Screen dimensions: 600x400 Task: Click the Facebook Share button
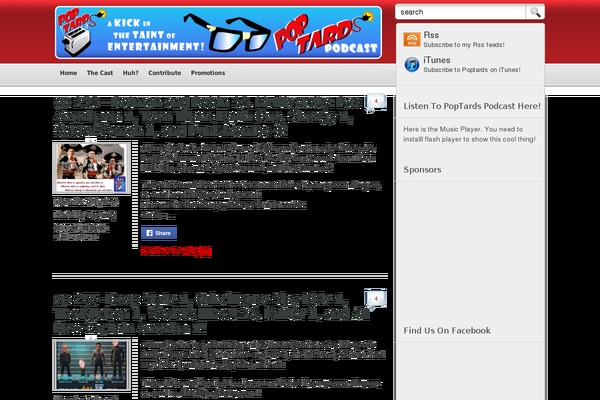(159, 233)
